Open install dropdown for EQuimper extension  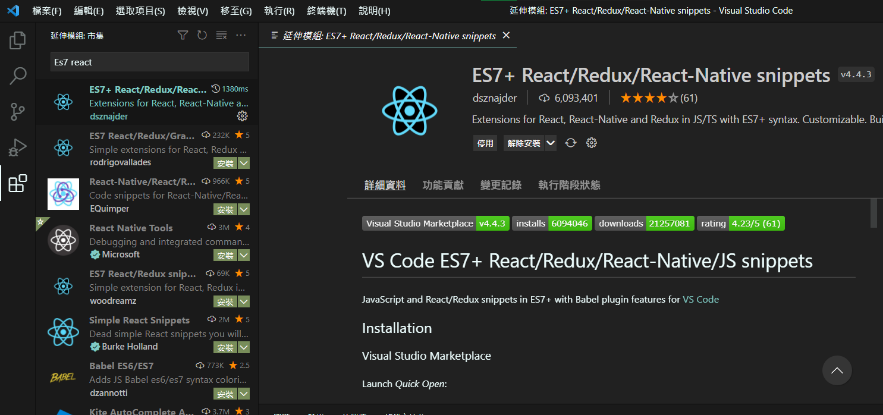click(244, 209)
